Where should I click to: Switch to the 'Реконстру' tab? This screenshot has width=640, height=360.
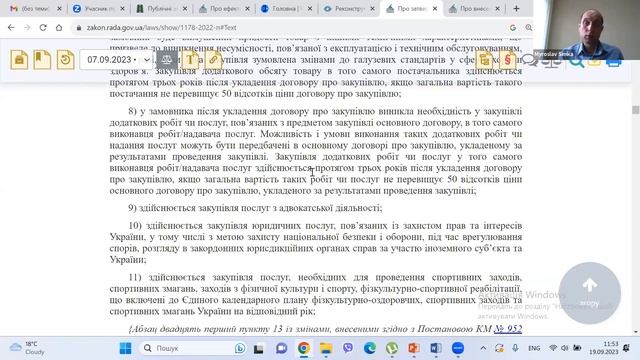tap(349, 9)
